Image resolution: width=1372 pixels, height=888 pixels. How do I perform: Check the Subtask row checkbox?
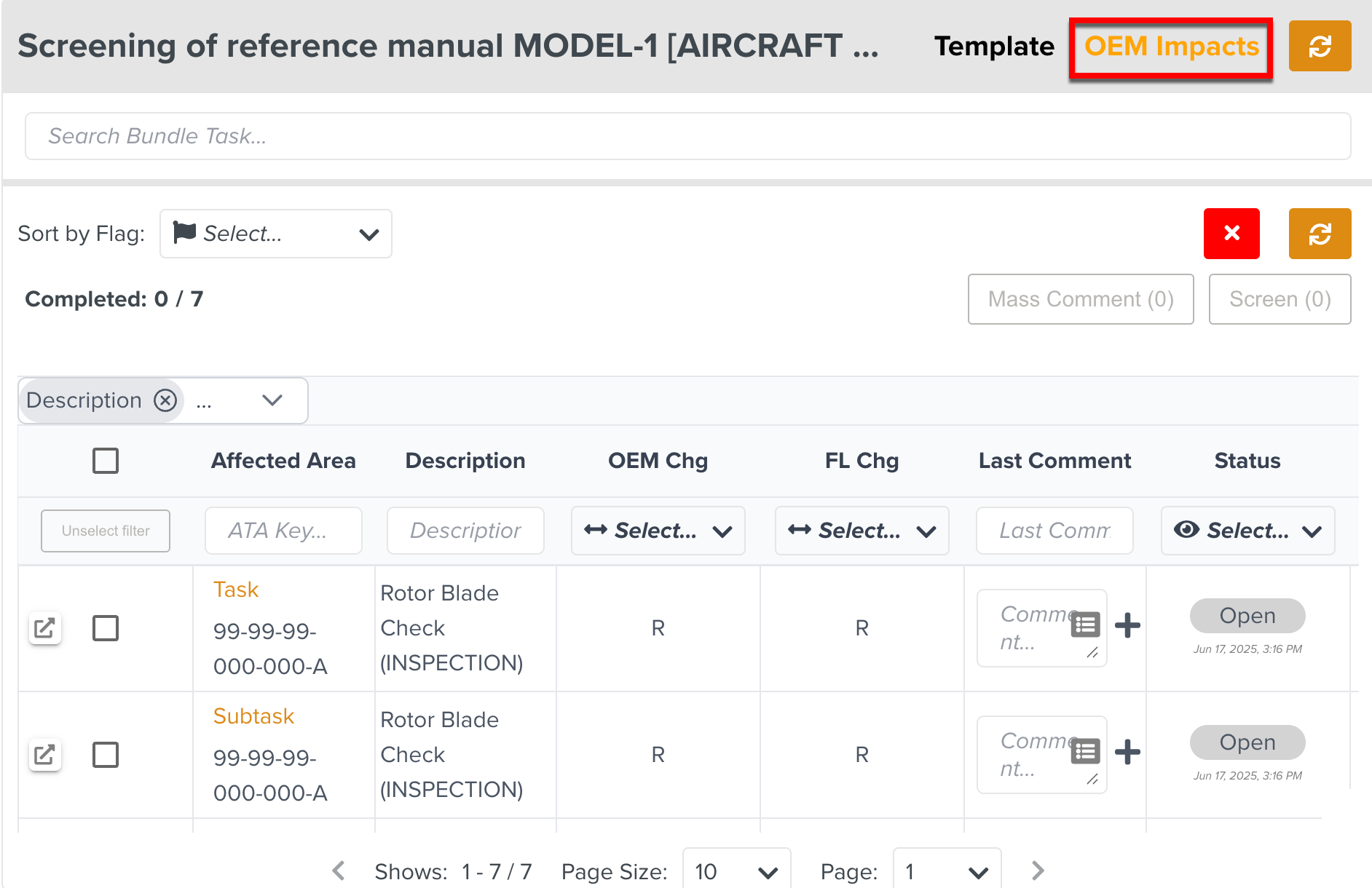pos(106,755)
